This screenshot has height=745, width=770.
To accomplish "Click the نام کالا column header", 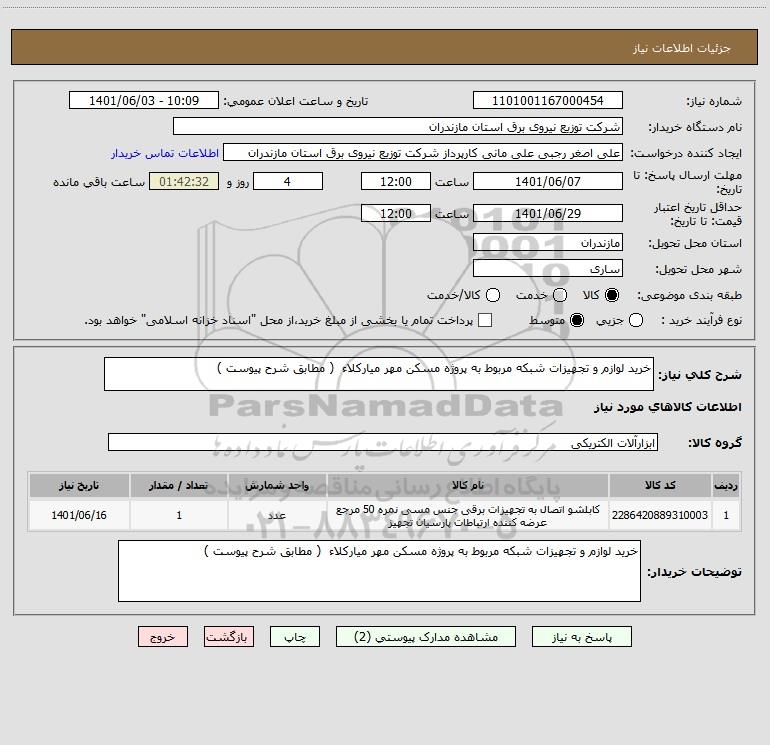I will [x=468, y=485].
